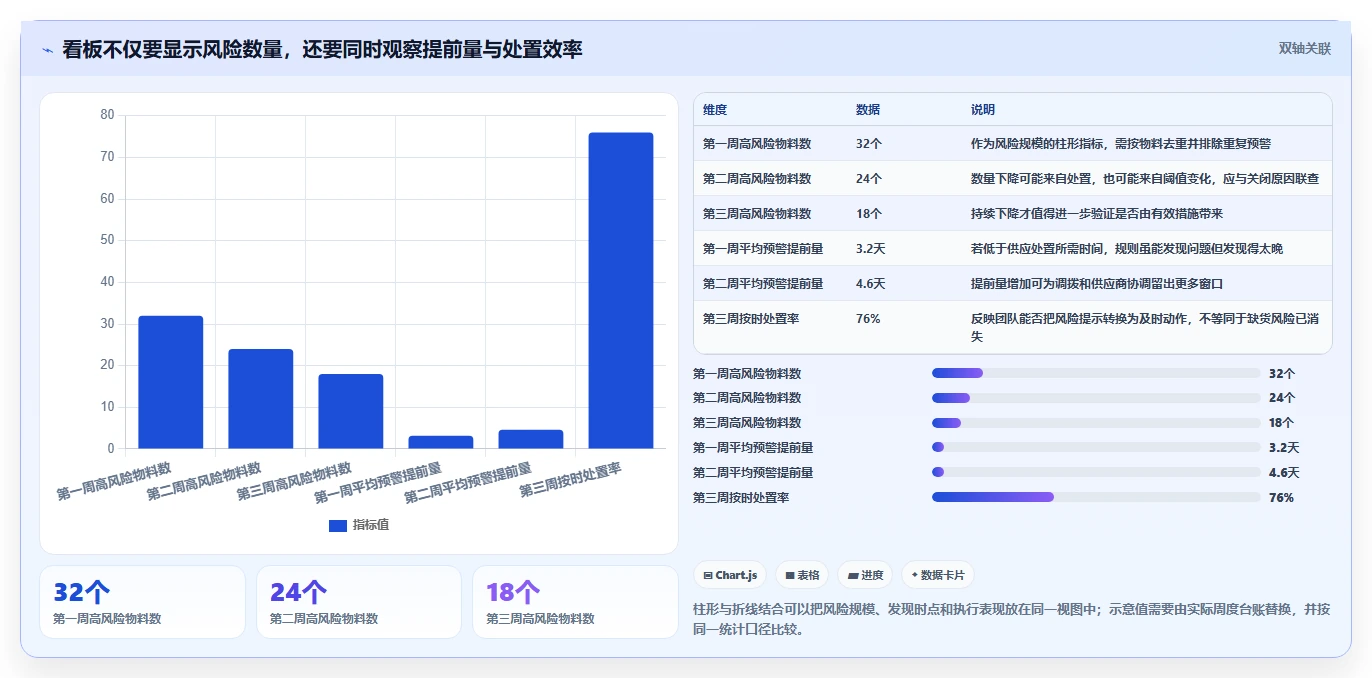The image size is (1372, 678).
Task: Click the table cell 第一周高风险物料数
Action: point(757,144)
